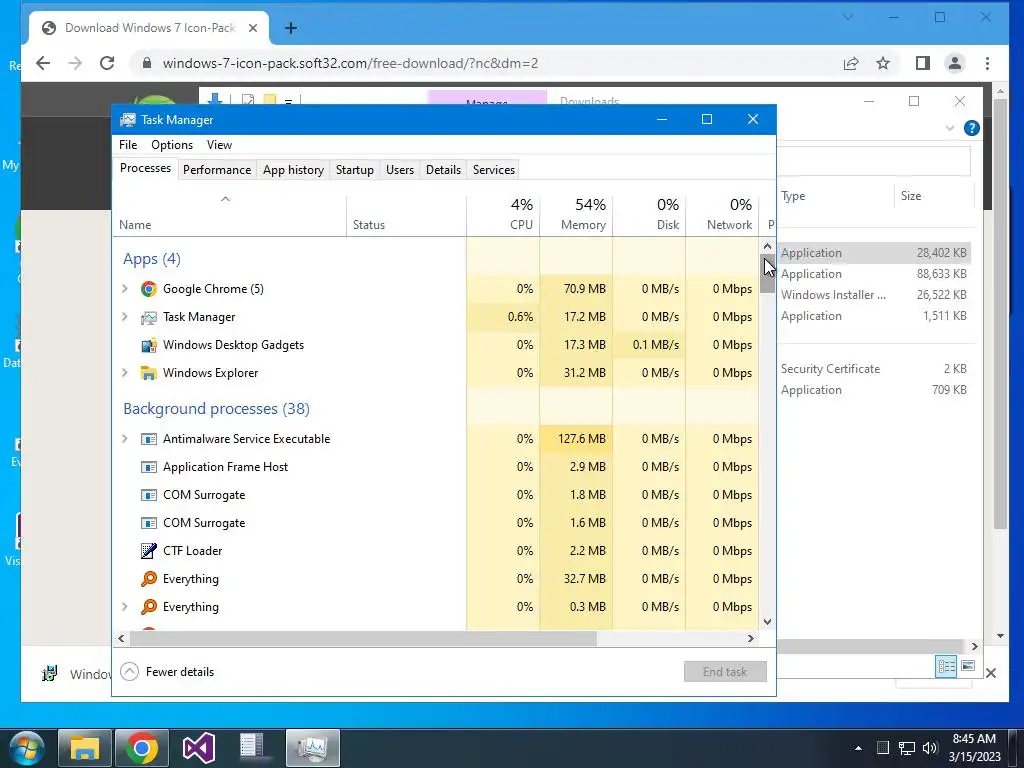The image size is (1024, 768).
Task: Select the Windows Installer file row
Action: point(874,295)
